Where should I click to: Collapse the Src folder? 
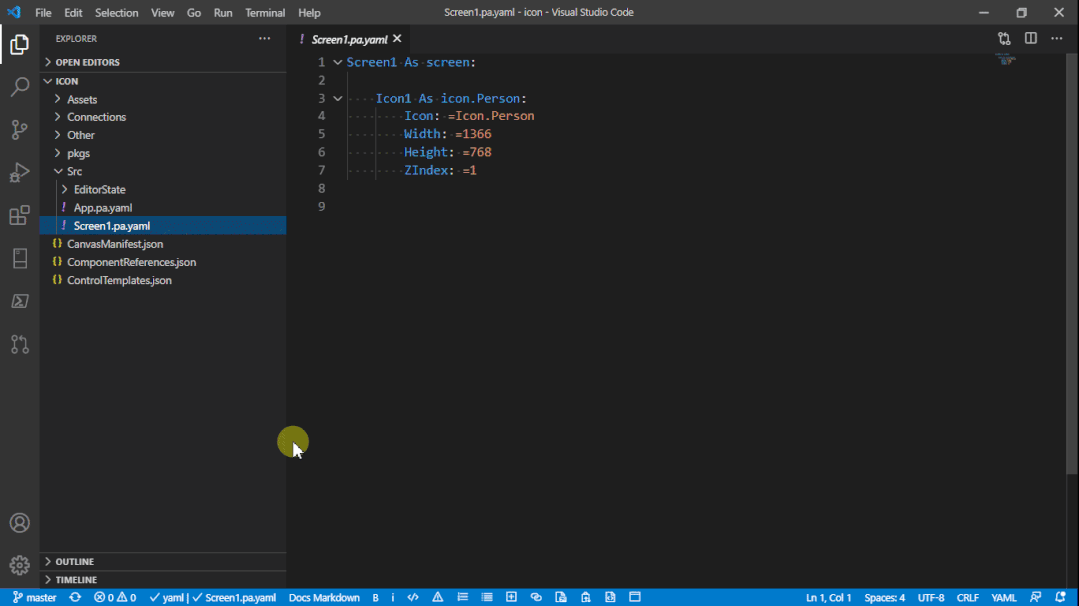pyautogui.click(x=74, y=171)
